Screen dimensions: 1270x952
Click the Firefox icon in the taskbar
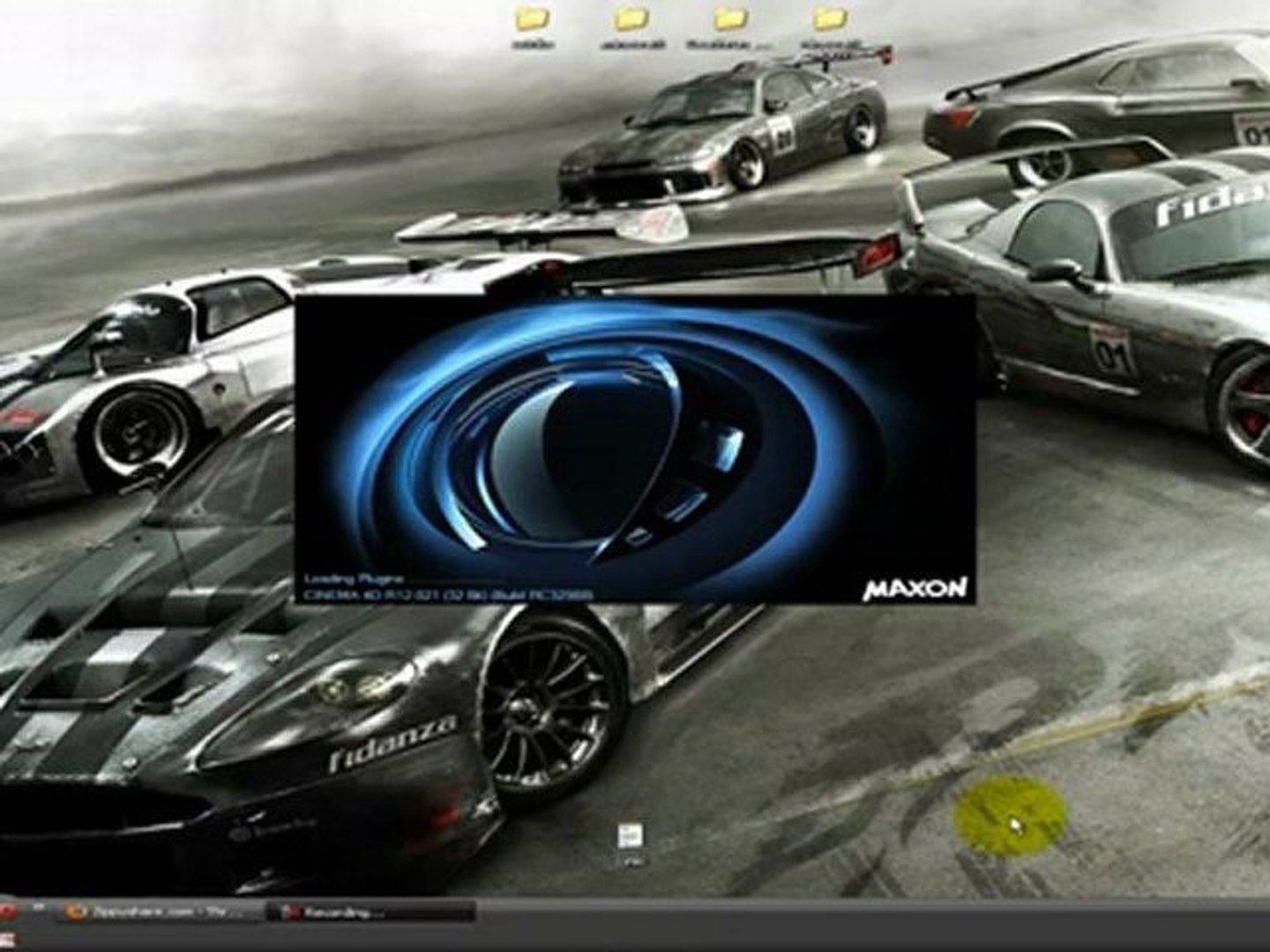click(x=78, y=912)
